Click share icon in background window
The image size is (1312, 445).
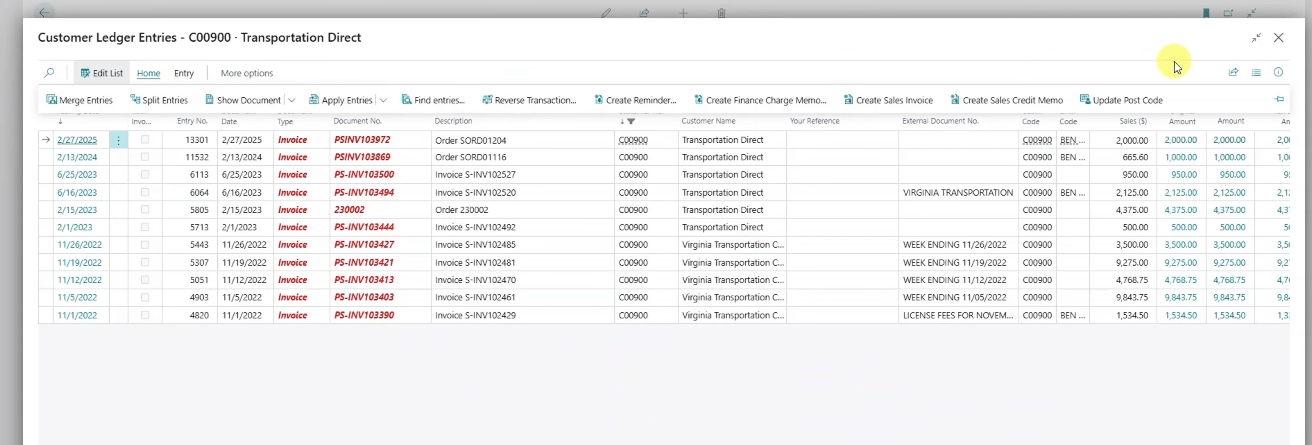pos(645,13)
